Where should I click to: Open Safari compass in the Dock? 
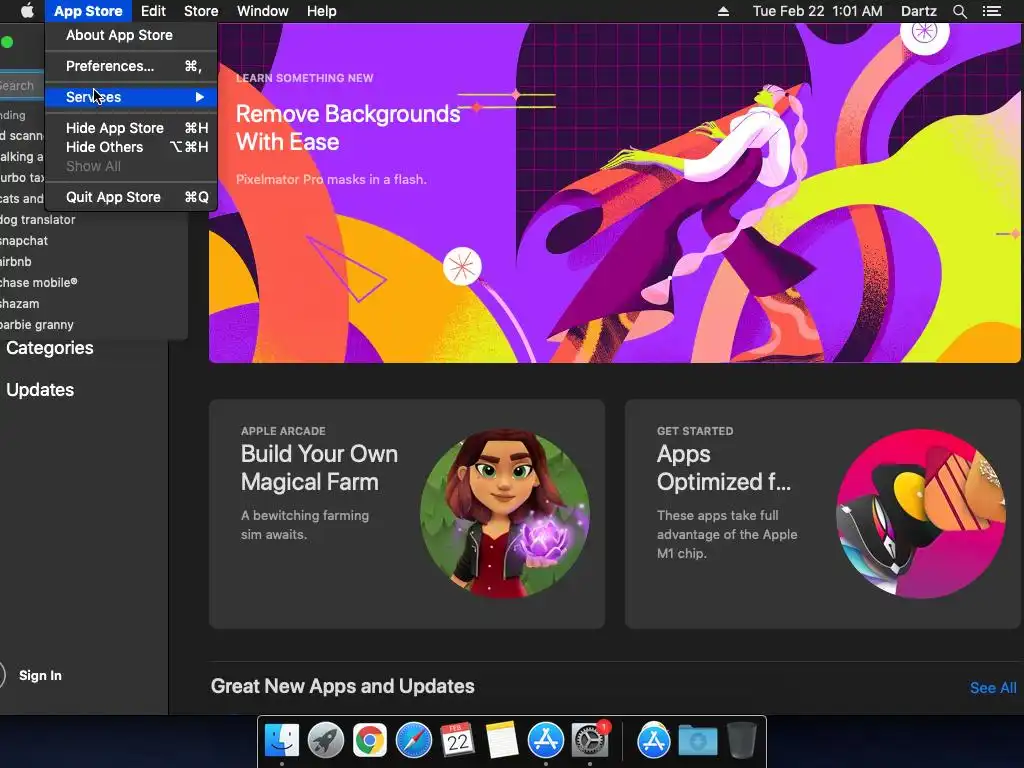coord(413,741)
